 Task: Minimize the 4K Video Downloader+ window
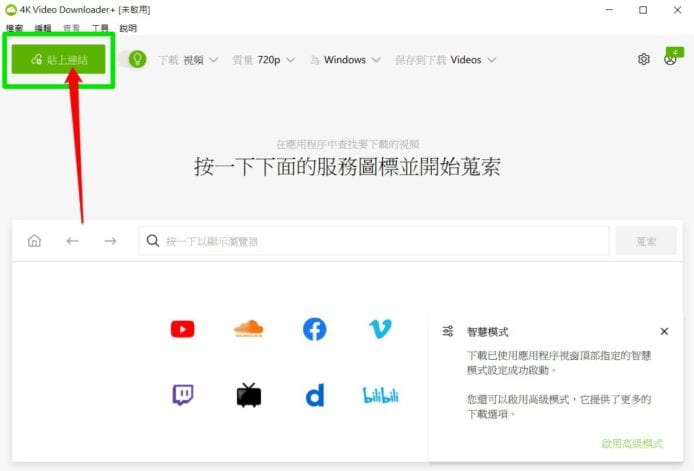tap(609, 10)
